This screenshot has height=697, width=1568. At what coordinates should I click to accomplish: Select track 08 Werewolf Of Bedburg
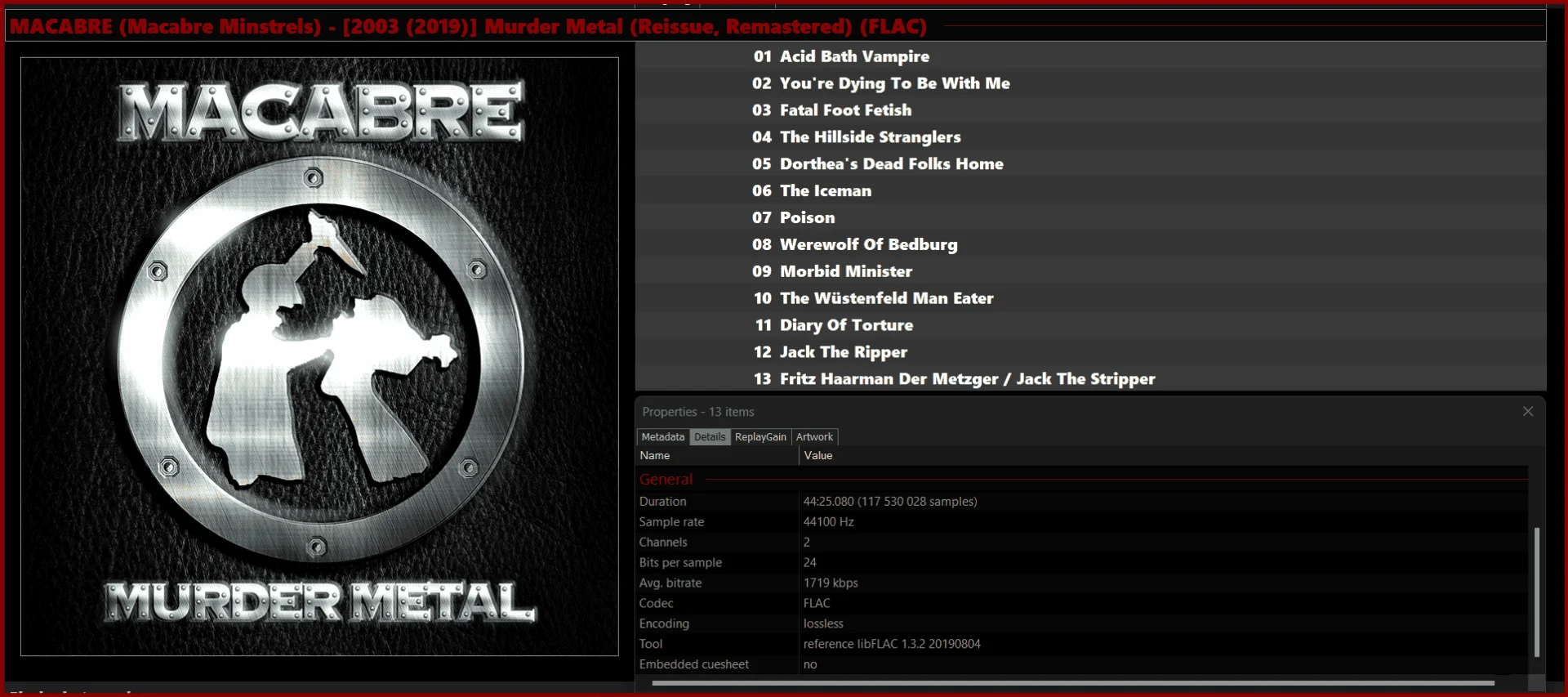coord(1090,244)
